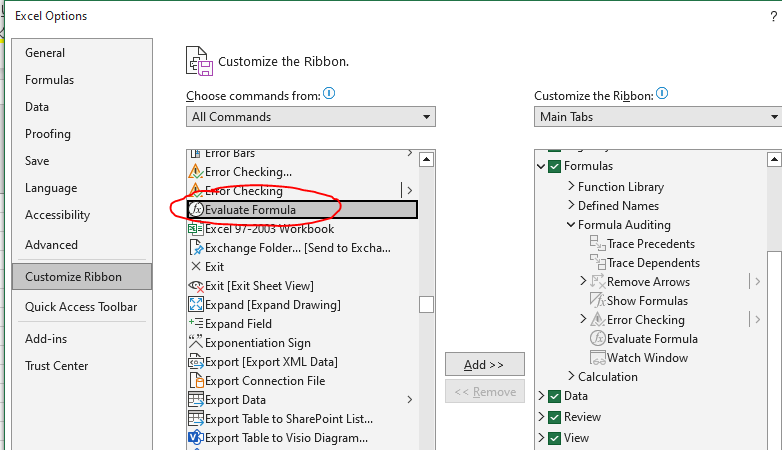The height and width of the screenshot is (450, 782).
Task: Expand the Data tab node
Action: pyautogui.click(x=541, y=396)
